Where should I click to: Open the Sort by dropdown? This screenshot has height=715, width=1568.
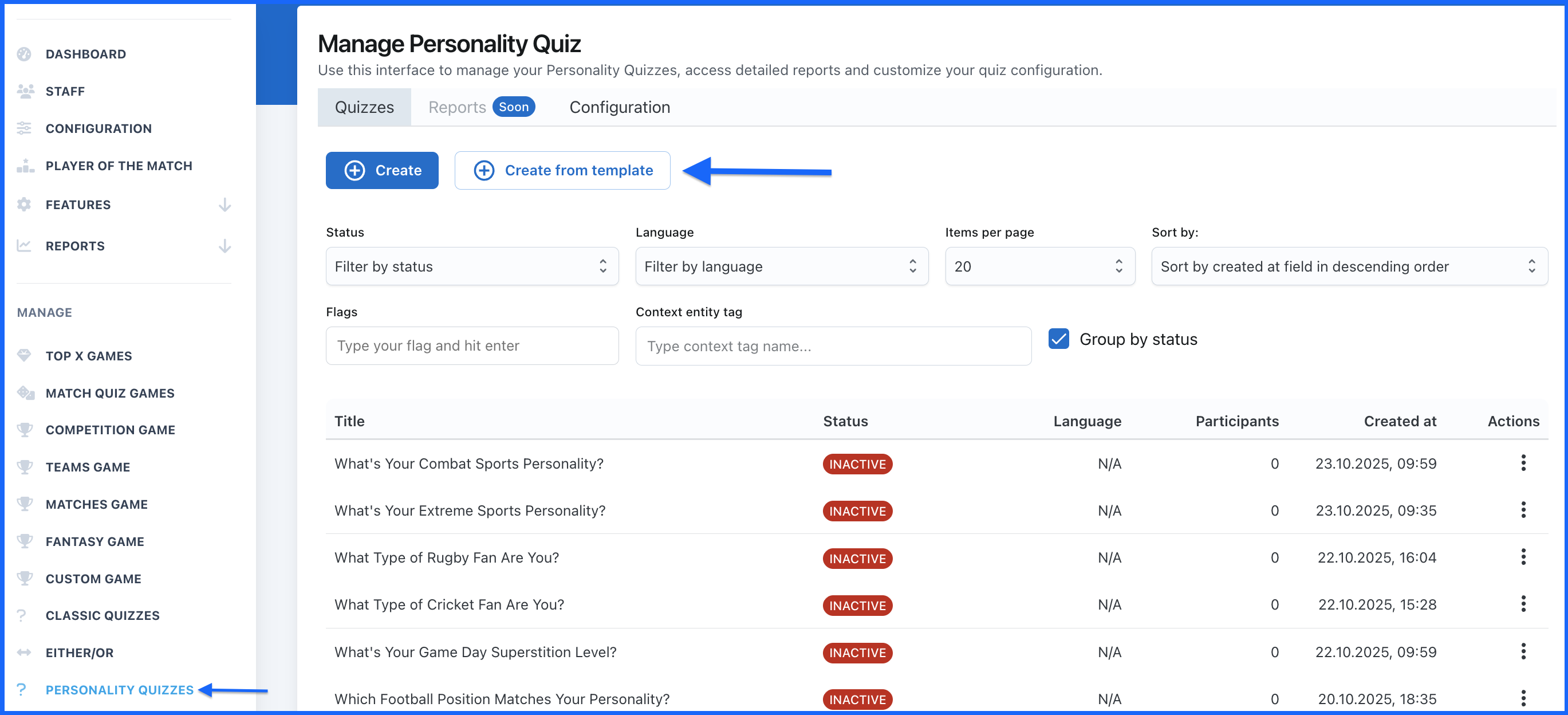1349,266
